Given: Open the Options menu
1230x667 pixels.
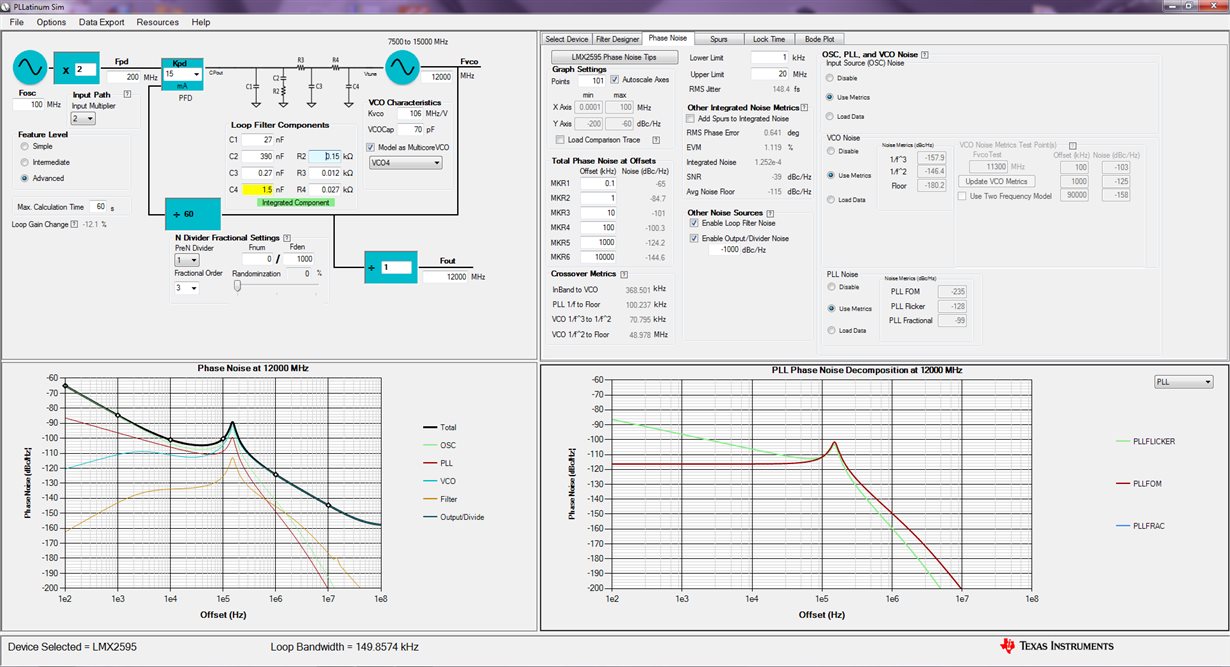Looking at the screenshot, I should [51, 22].
